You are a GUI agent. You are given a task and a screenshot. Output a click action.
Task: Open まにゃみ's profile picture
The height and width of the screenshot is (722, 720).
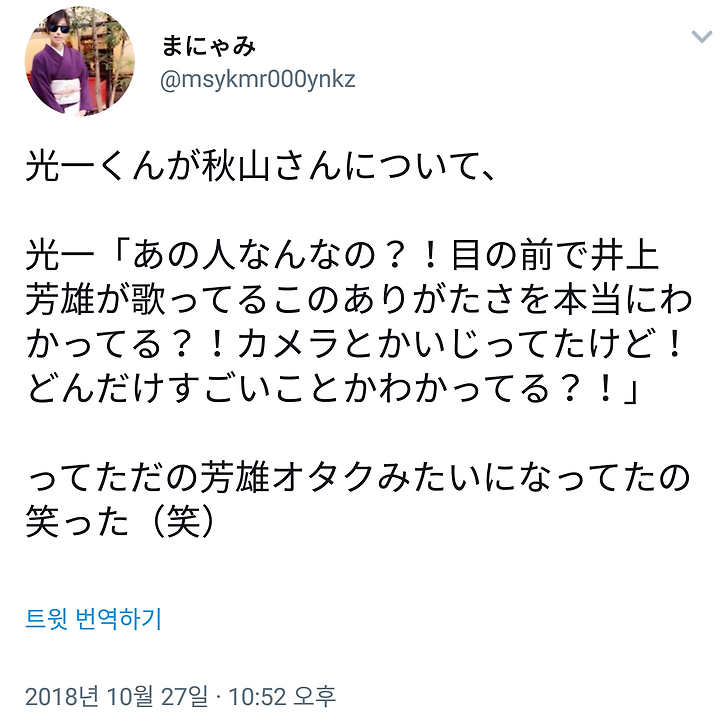pyautogui.click(x=80, y=61)
